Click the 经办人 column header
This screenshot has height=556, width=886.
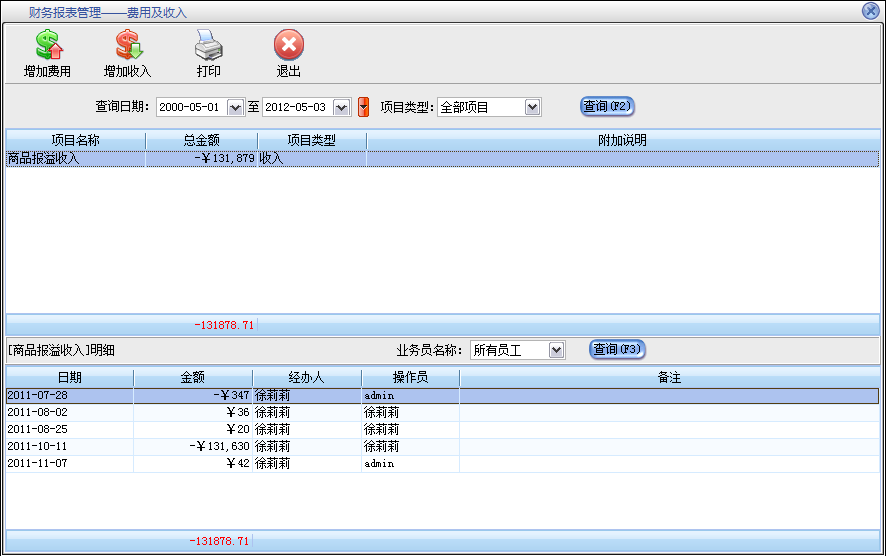click(x=306, y=378)
